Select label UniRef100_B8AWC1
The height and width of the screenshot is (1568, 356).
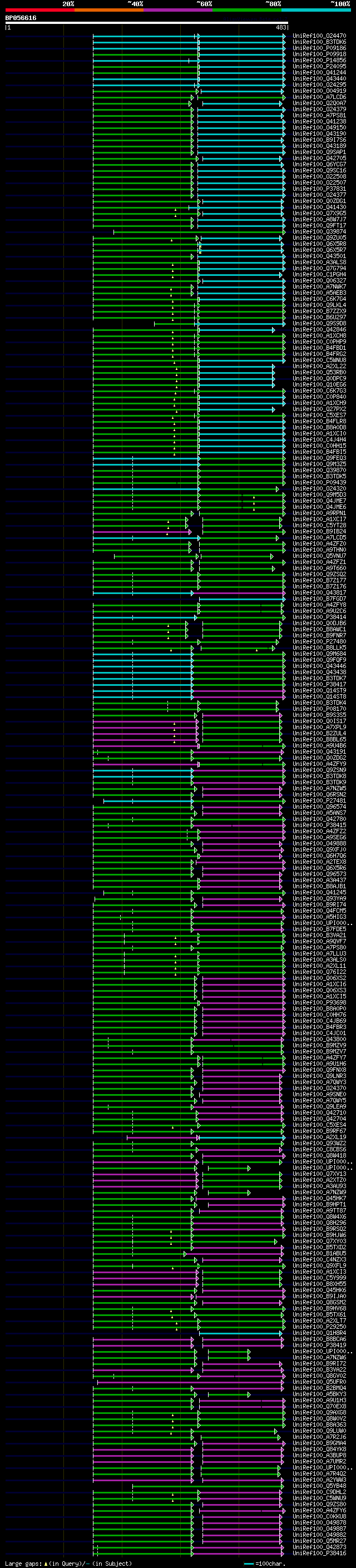(319, 630)
